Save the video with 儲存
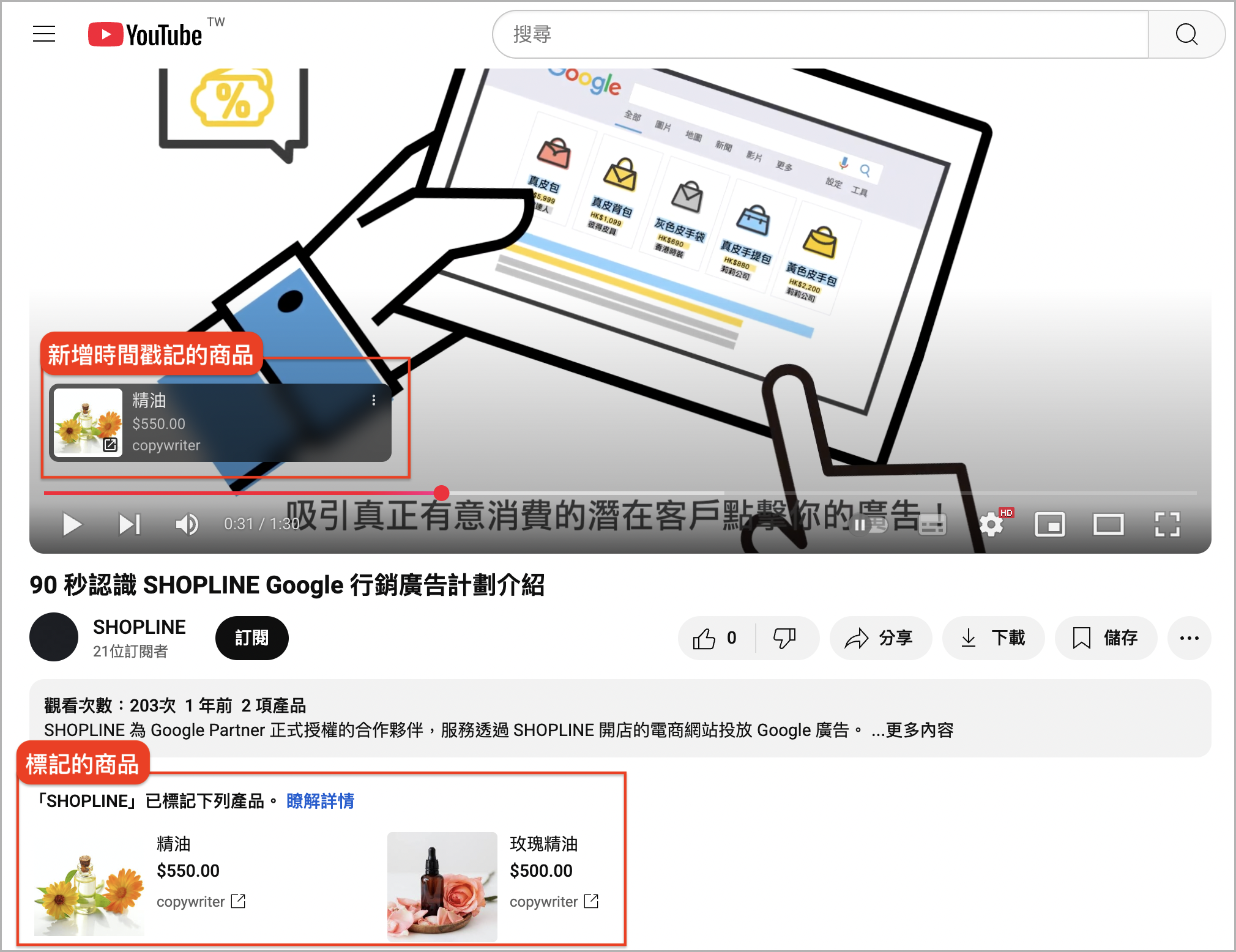The height and width of the screenshot is (952, 1236). point(1106,638)
